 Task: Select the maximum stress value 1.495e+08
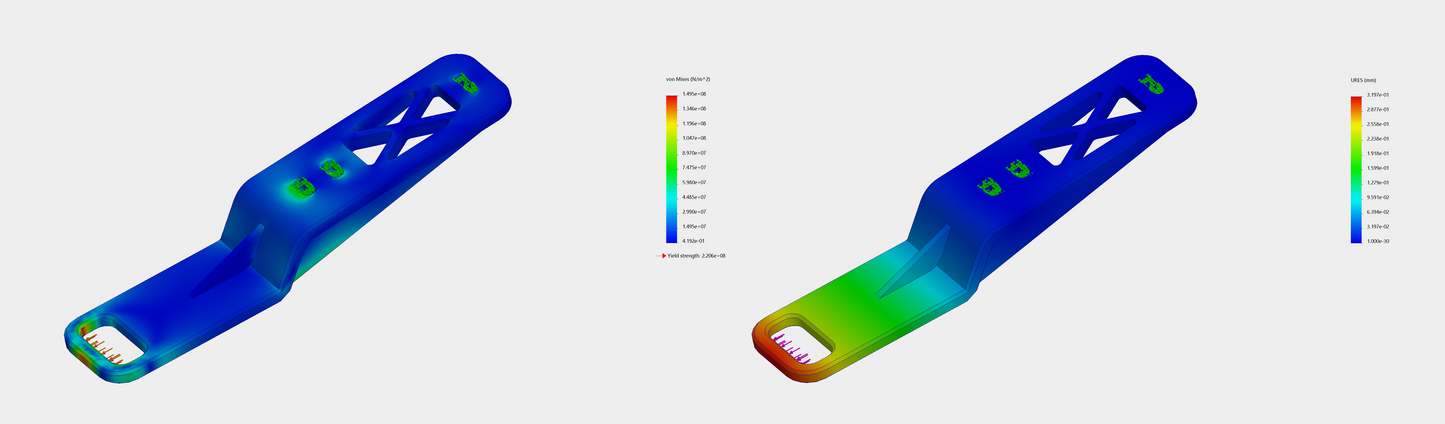coord(694,93)
